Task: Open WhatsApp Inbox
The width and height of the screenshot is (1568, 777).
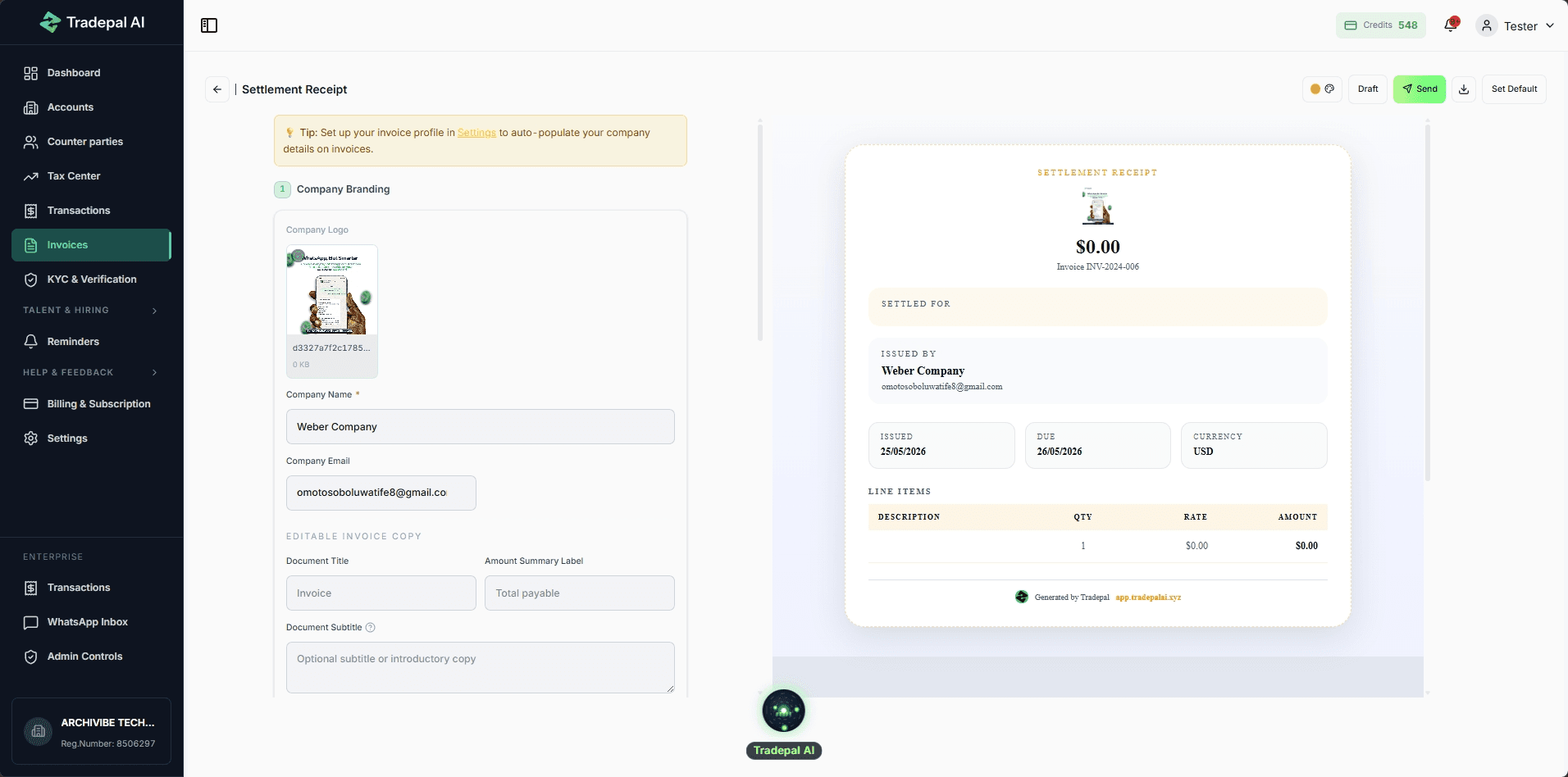Action: point(92,622)
